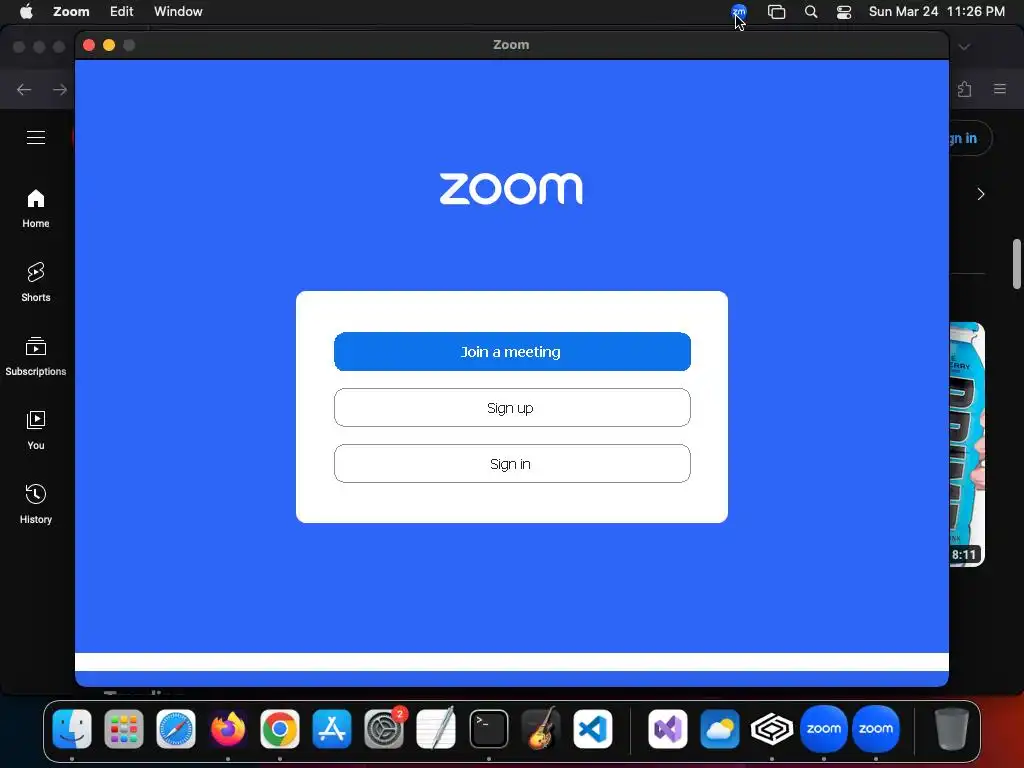The width and height of the screenshot is (1024, 768).
Task: Open the Edit menu
Action: (x=121, y=12)
